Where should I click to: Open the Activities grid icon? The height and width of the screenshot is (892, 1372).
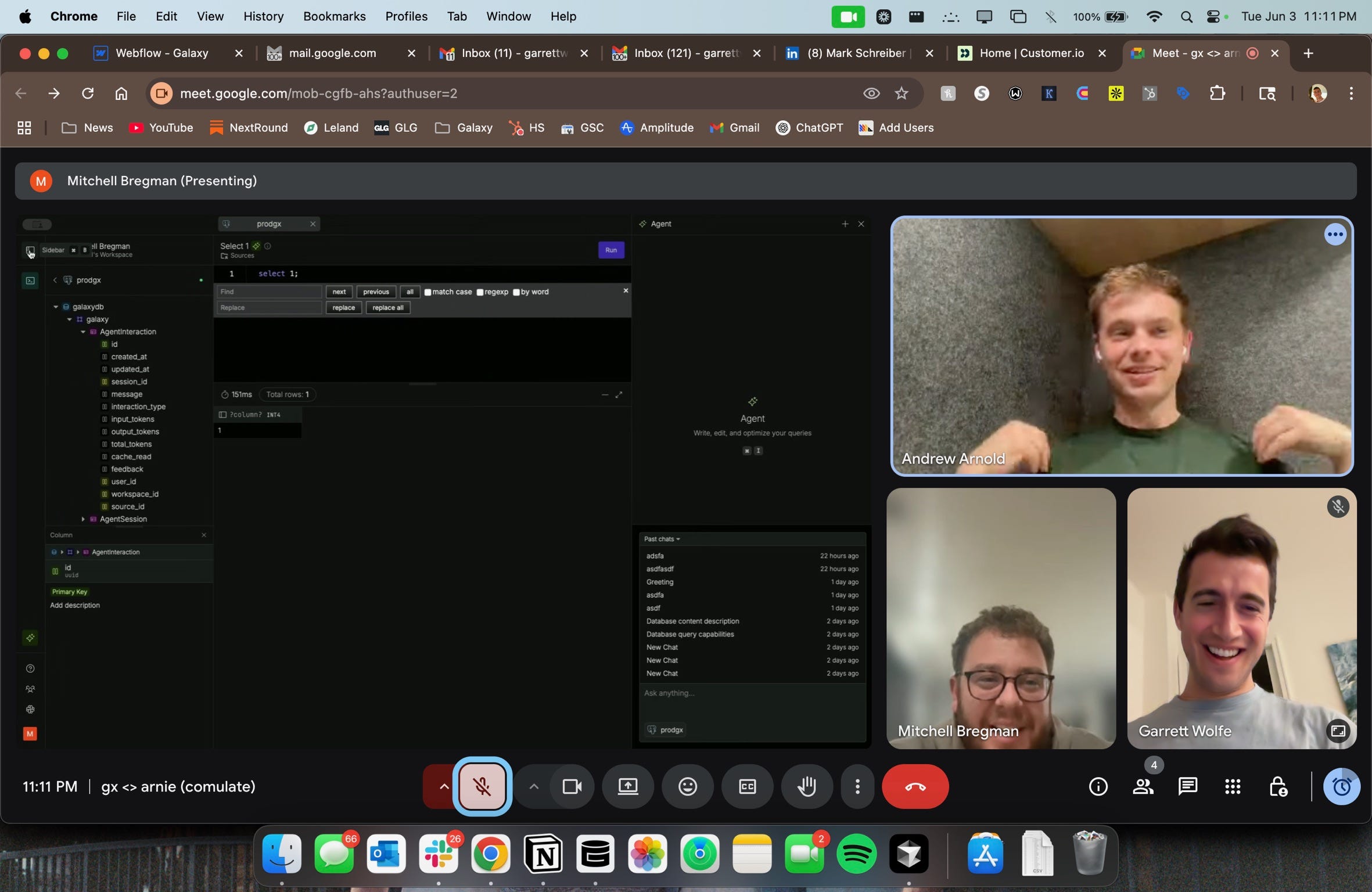point(1233,786)
